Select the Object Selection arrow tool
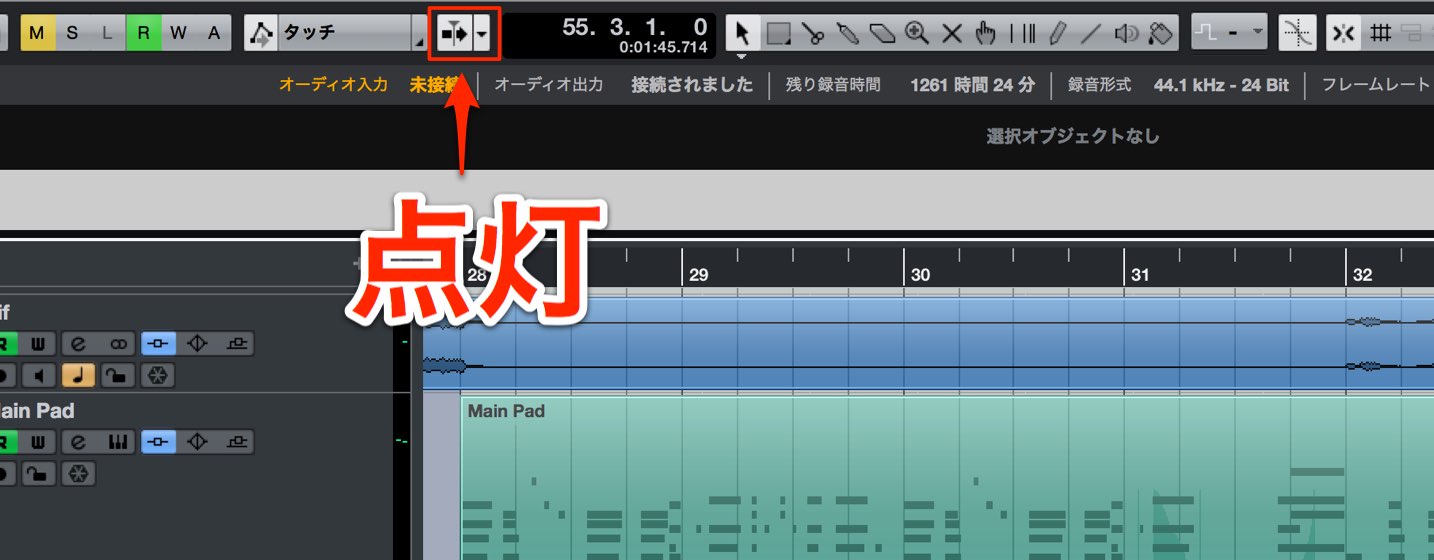 (x=741, y=33)
